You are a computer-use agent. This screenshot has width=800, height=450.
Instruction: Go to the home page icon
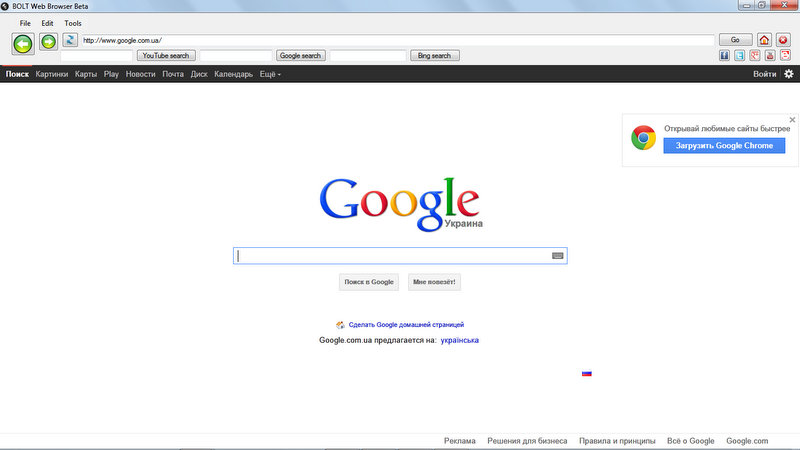tap(764, 40)
